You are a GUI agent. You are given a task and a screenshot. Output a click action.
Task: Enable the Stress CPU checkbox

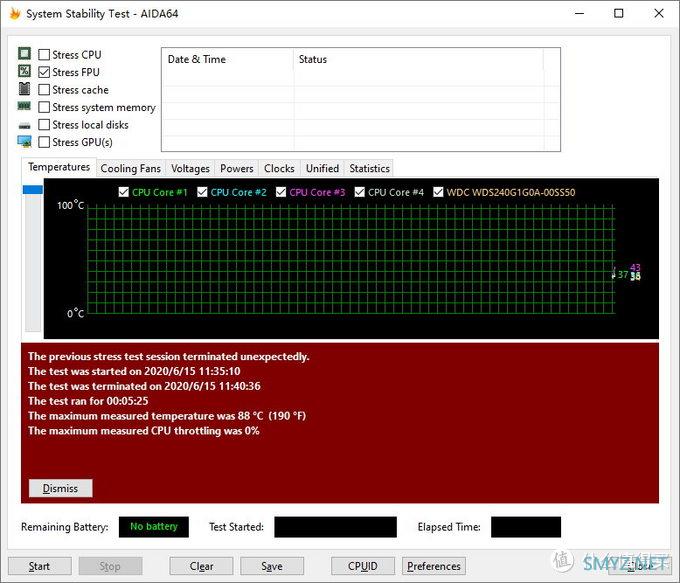[44, 55]
